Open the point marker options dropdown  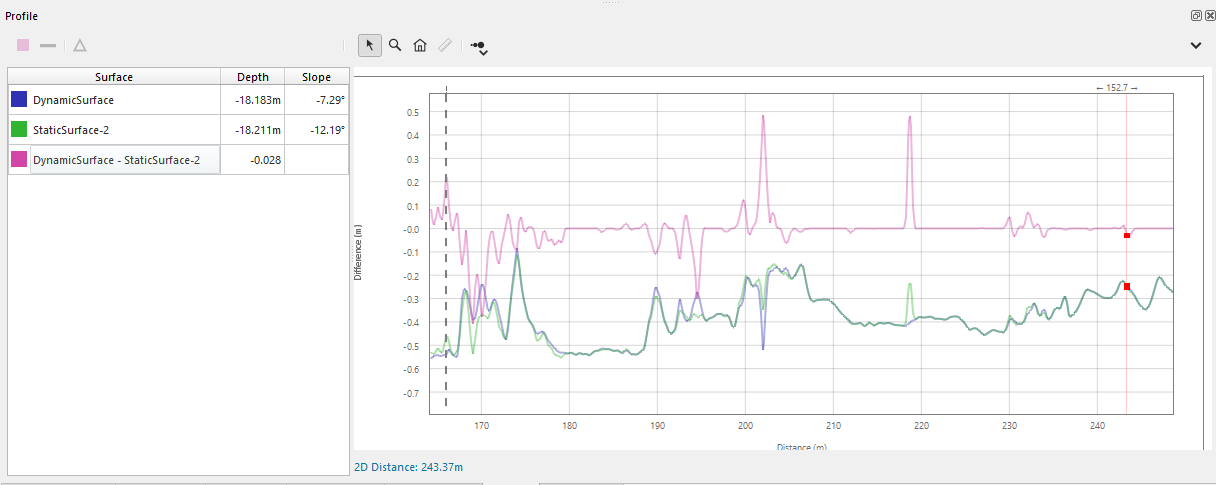pyautogui.click(x=479, y=46)
